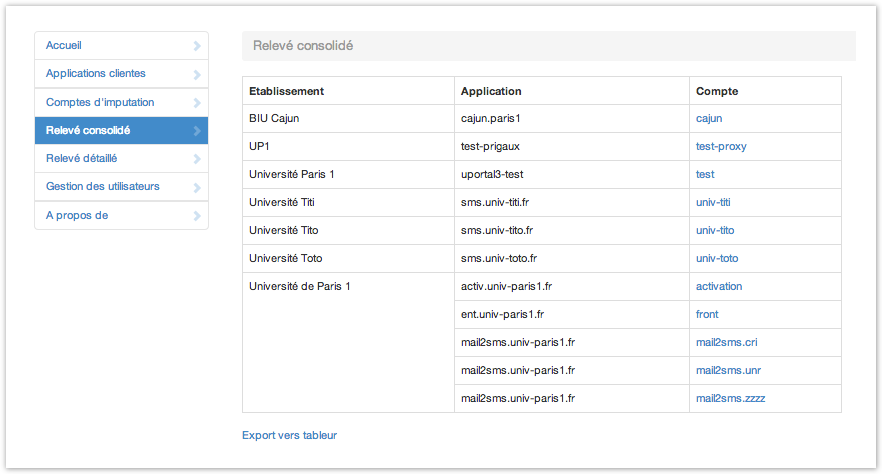Open the univ-titi account link

(x=713, y=202)
